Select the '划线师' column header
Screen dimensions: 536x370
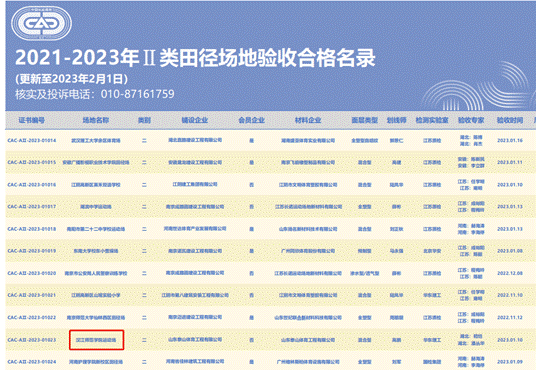coord(397,120)
